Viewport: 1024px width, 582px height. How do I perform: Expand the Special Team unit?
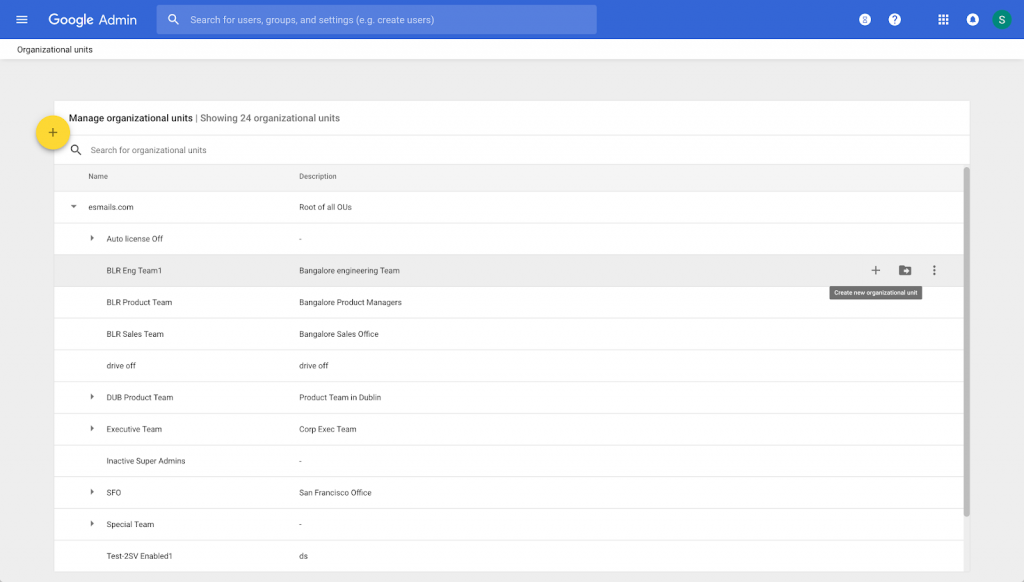92,524
